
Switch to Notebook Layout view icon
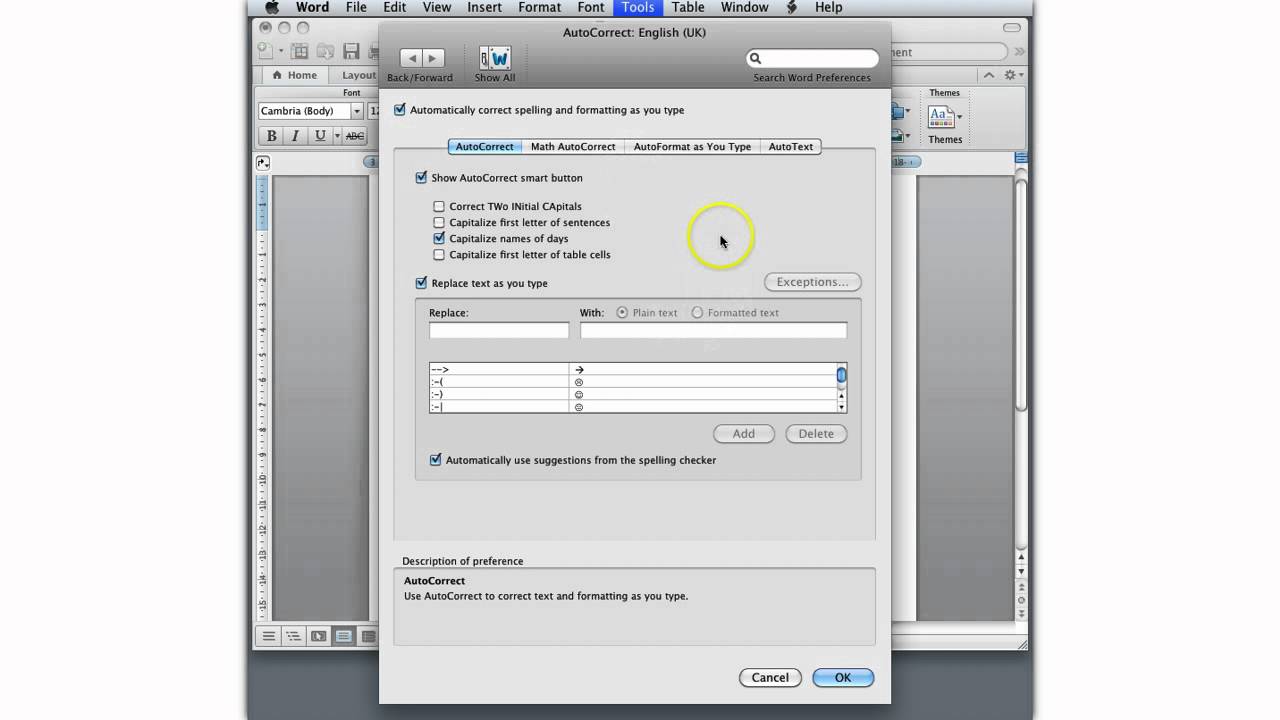[368, 636]
